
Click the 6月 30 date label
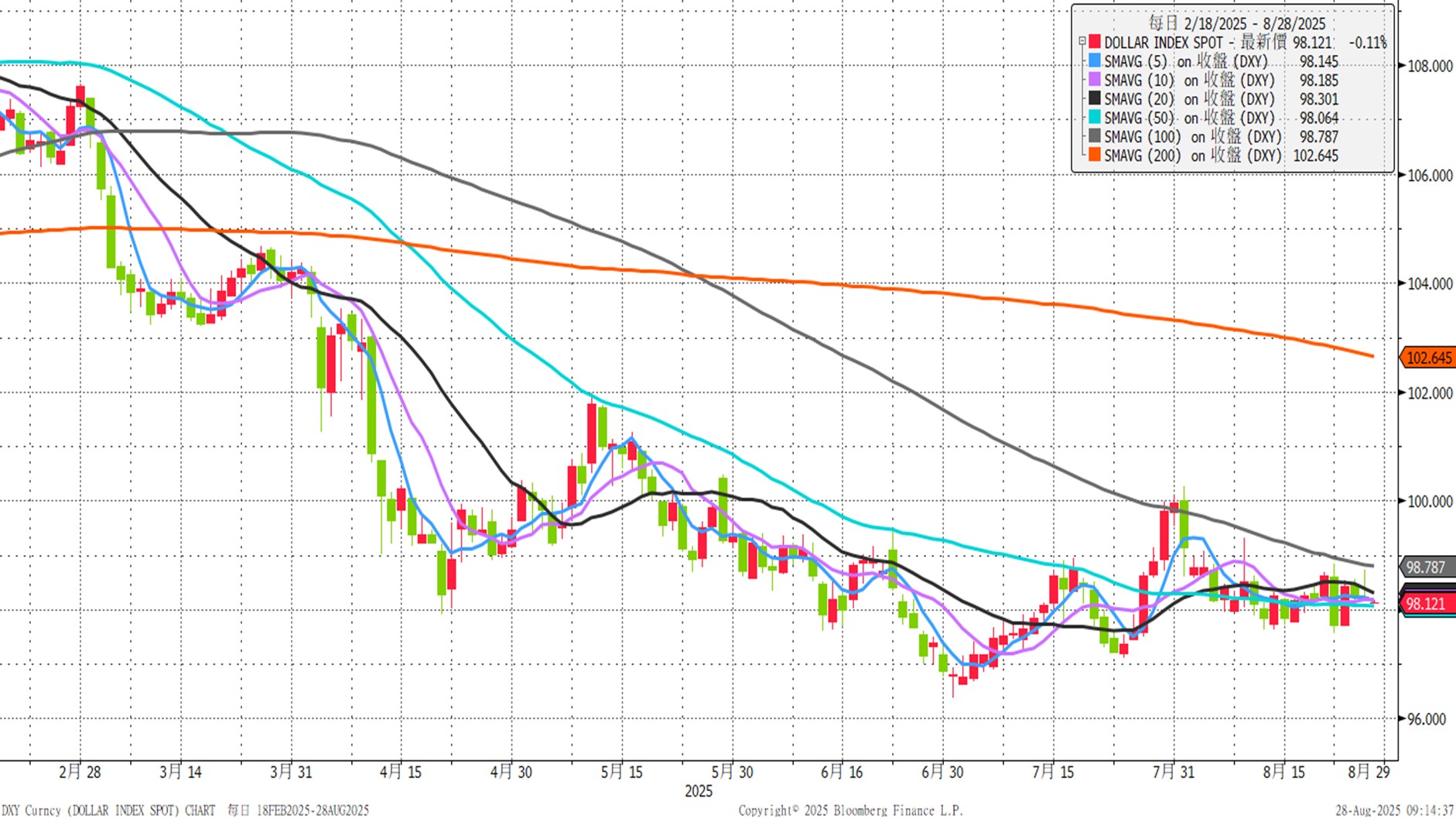pyautogui.click(x=942, y=772)
